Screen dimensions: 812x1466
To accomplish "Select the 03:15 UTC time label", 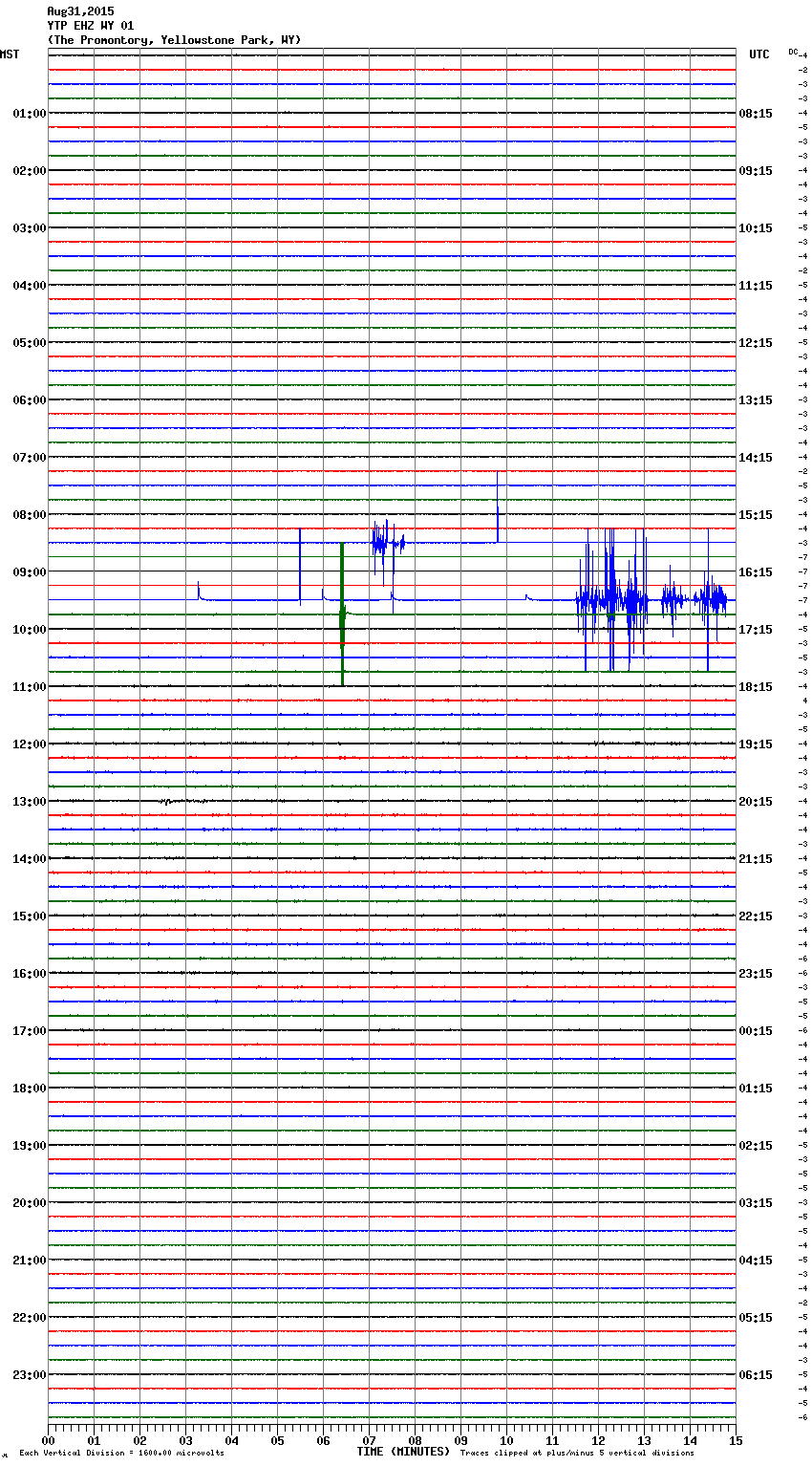I will 756,1203.
